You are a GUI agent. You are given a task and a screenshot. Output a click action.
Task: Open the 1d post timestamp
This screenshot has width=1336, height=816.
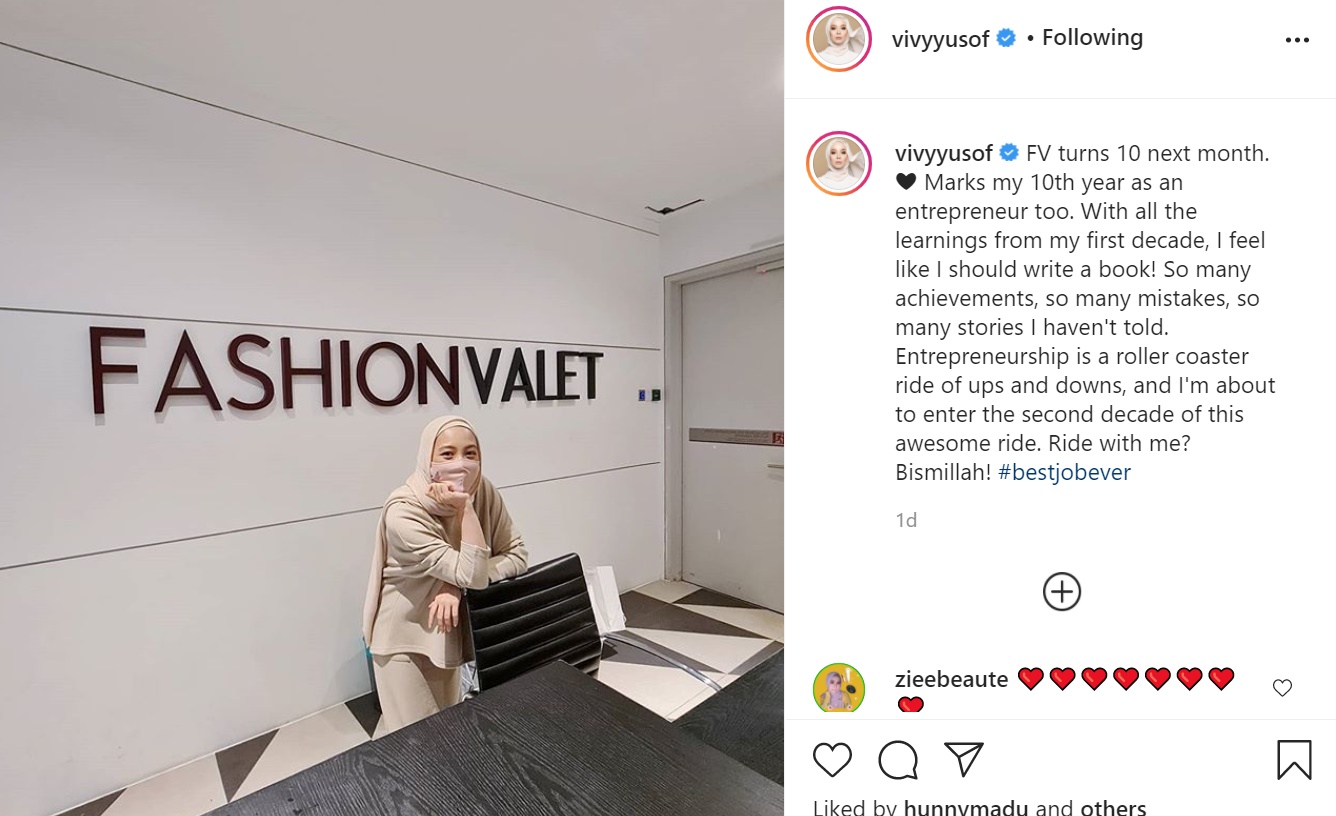coord(906,520)
